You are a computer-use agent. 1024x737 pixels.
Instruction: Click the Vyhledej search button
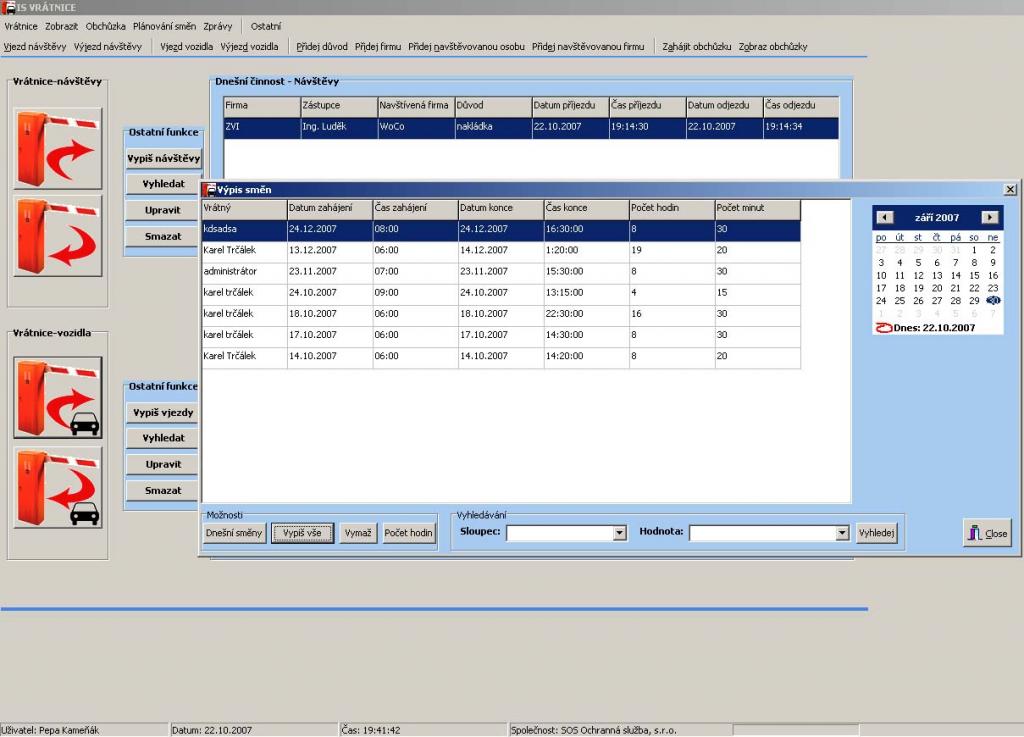point(877,533)
